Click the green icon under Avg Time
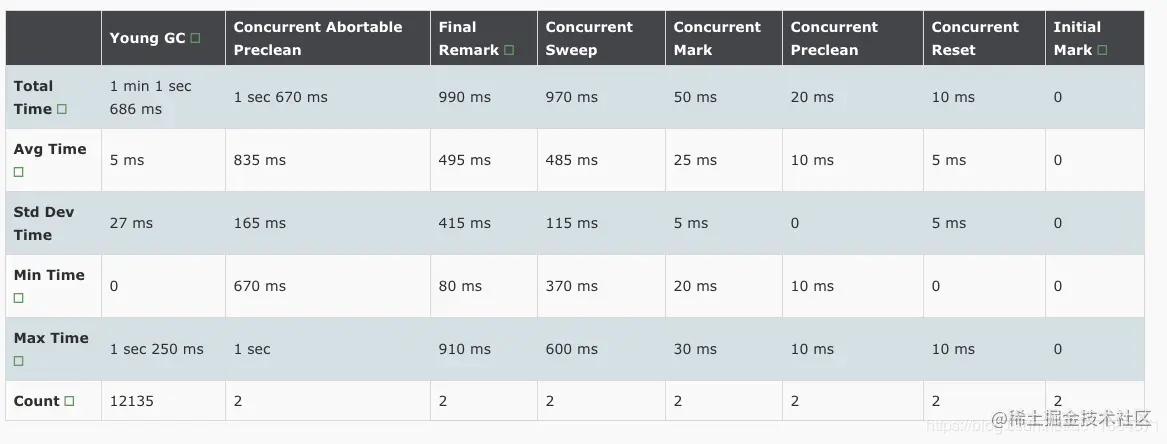This screenshot has height=444, width=1167. pyautogui.click(x=19, y=172)
